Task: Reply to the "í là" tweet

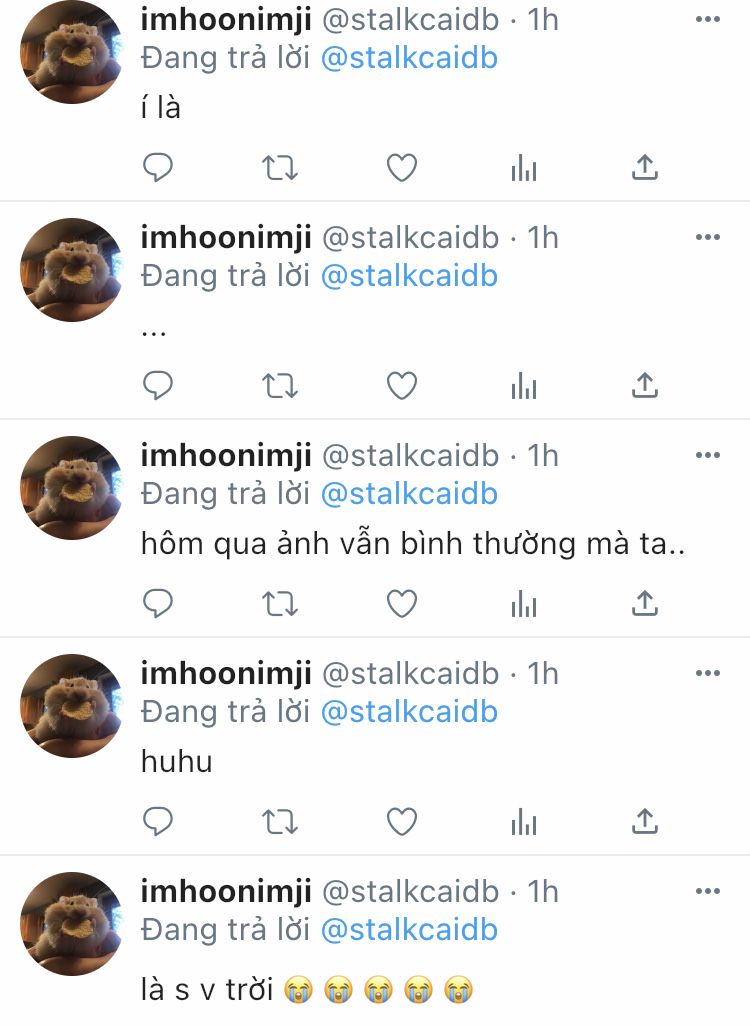Action: pos(158,167)
